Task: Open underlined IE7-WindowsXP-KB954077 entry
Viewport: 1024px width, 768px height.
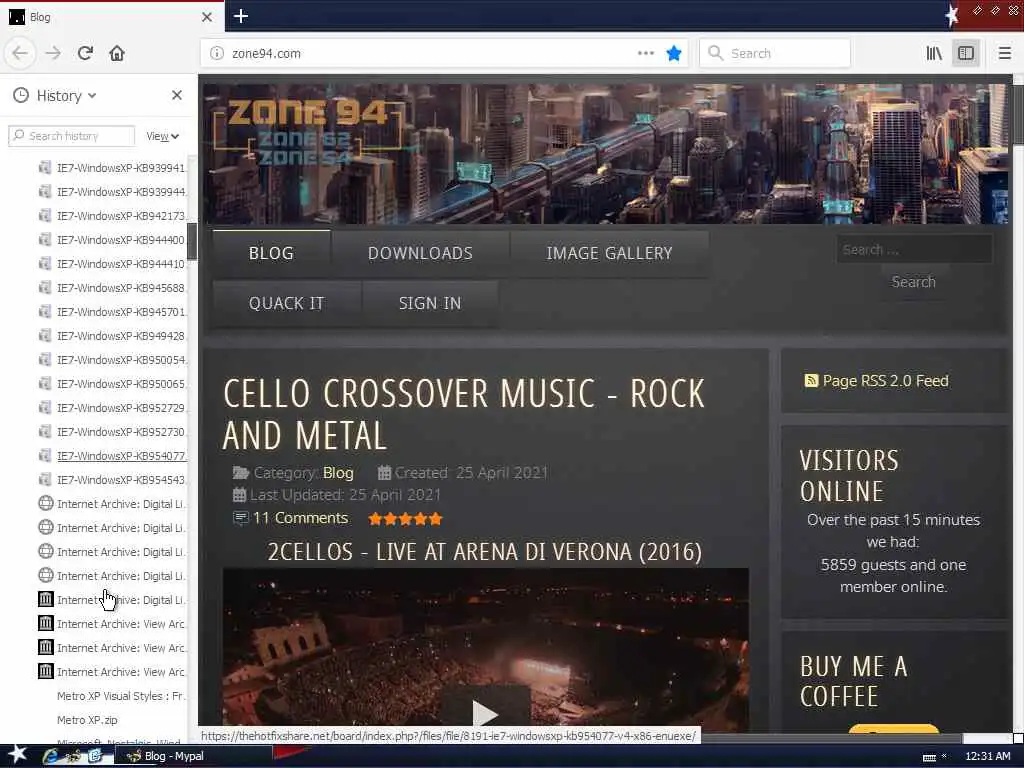Action: (x=112, y=456)
